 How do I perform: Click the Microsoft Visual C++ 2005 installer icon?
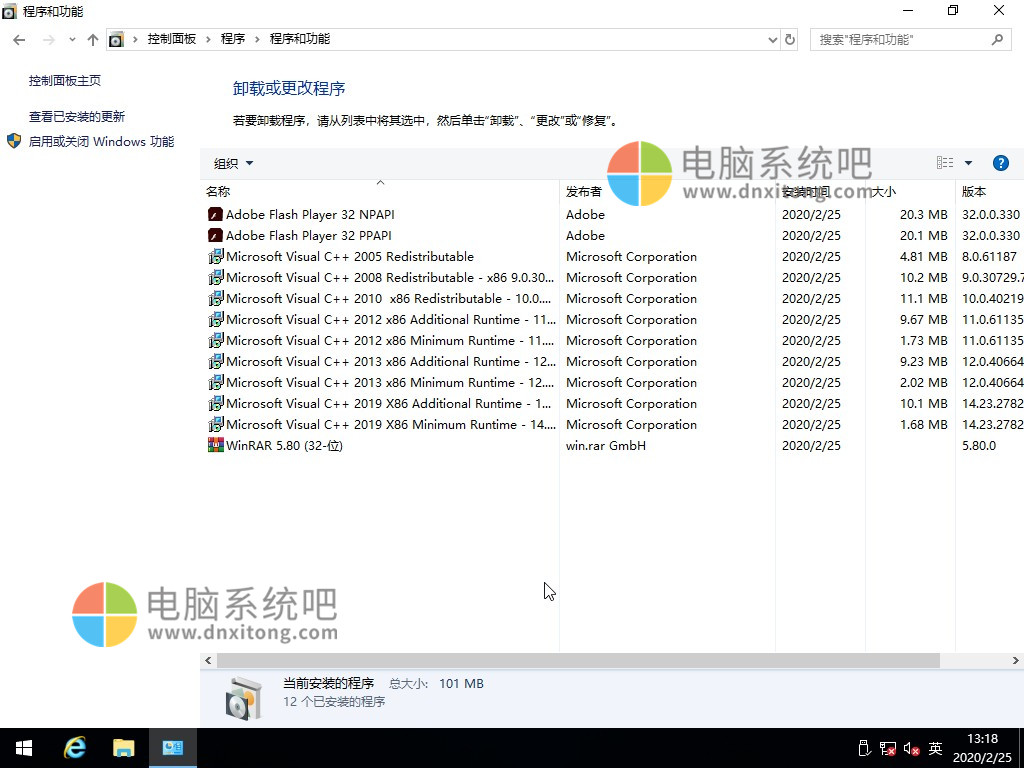tap(214, 256)
